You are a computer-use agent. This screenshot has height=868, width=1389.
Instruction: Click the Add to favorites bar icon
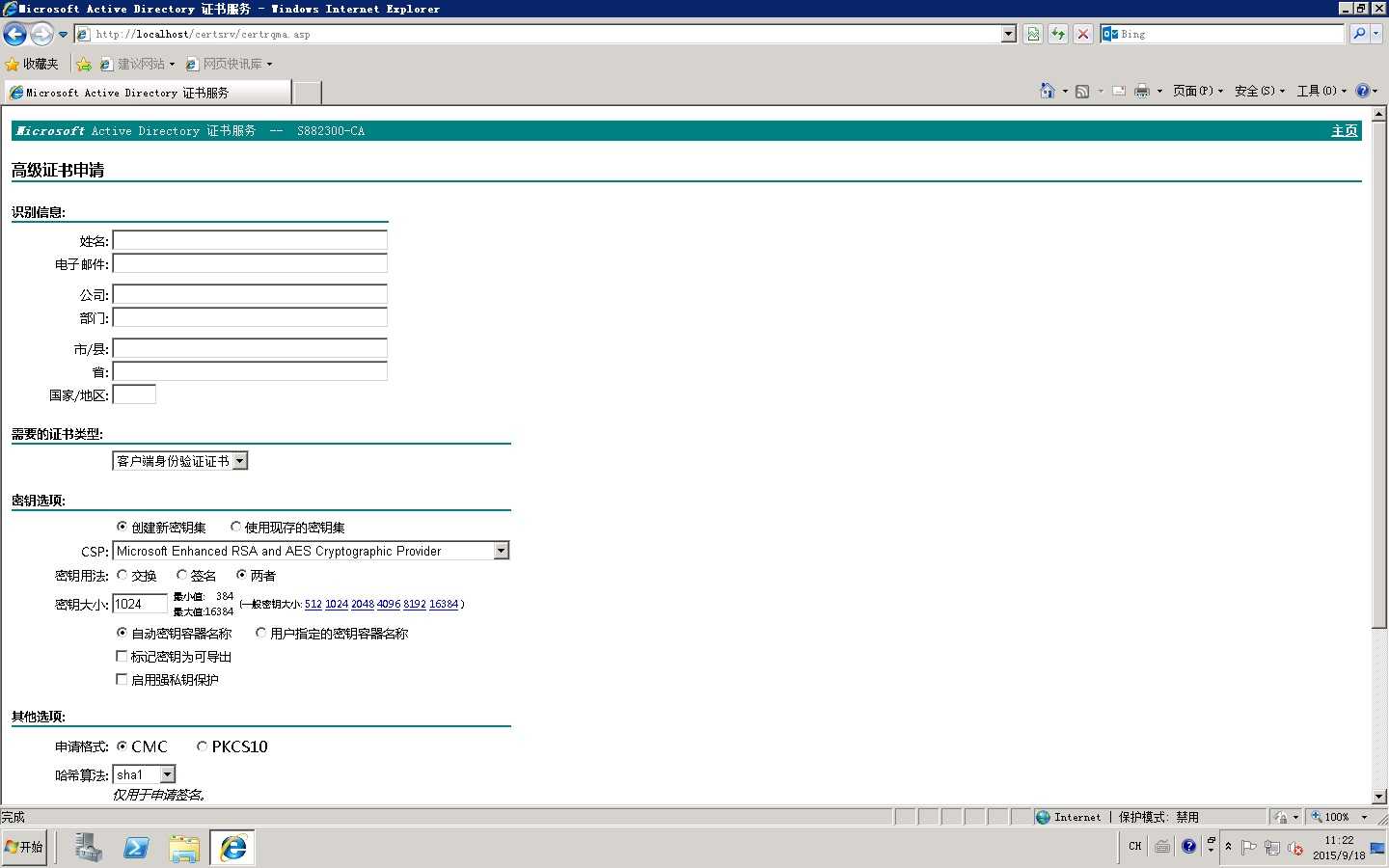[84, 64]
